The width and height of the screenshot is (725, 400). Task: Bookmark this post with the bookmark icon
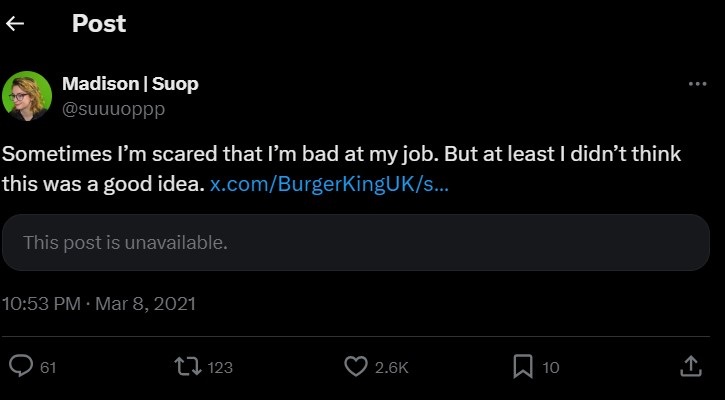[523, 367]
